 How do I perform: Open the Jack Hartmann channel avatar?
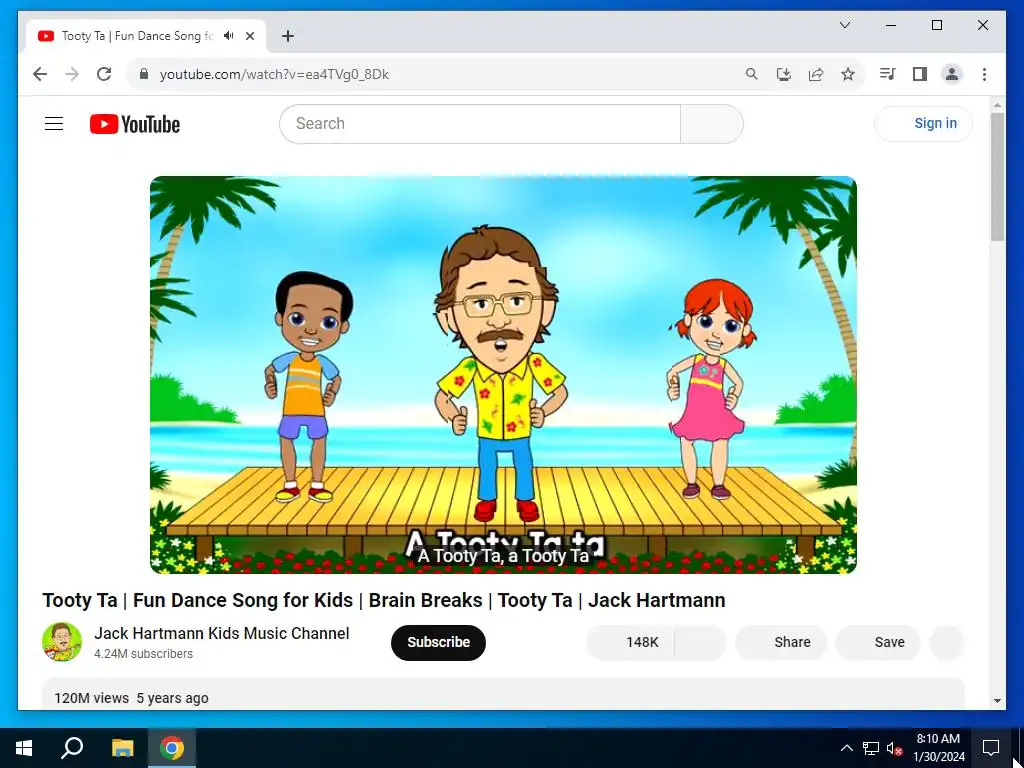pyautogui.click(x=62, y=642)
